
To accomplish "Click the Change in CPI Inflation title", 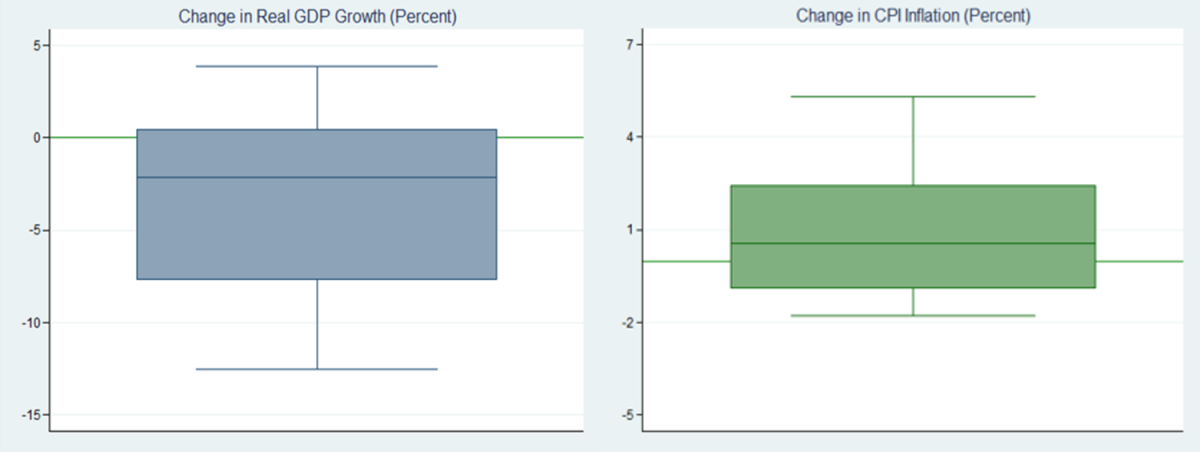I will pos(913,16).
